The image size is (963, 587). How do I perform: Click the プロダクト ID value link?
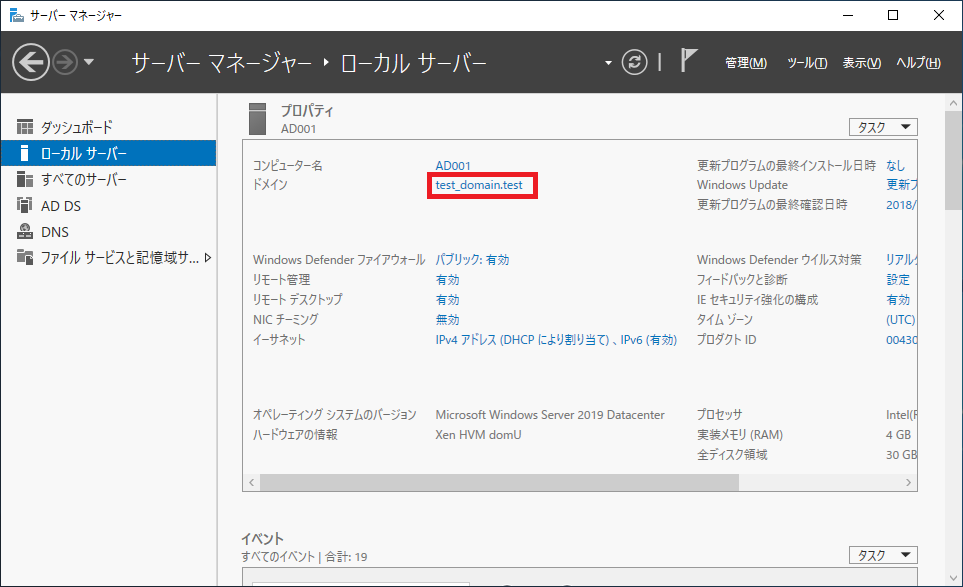(x=901, y=340)
